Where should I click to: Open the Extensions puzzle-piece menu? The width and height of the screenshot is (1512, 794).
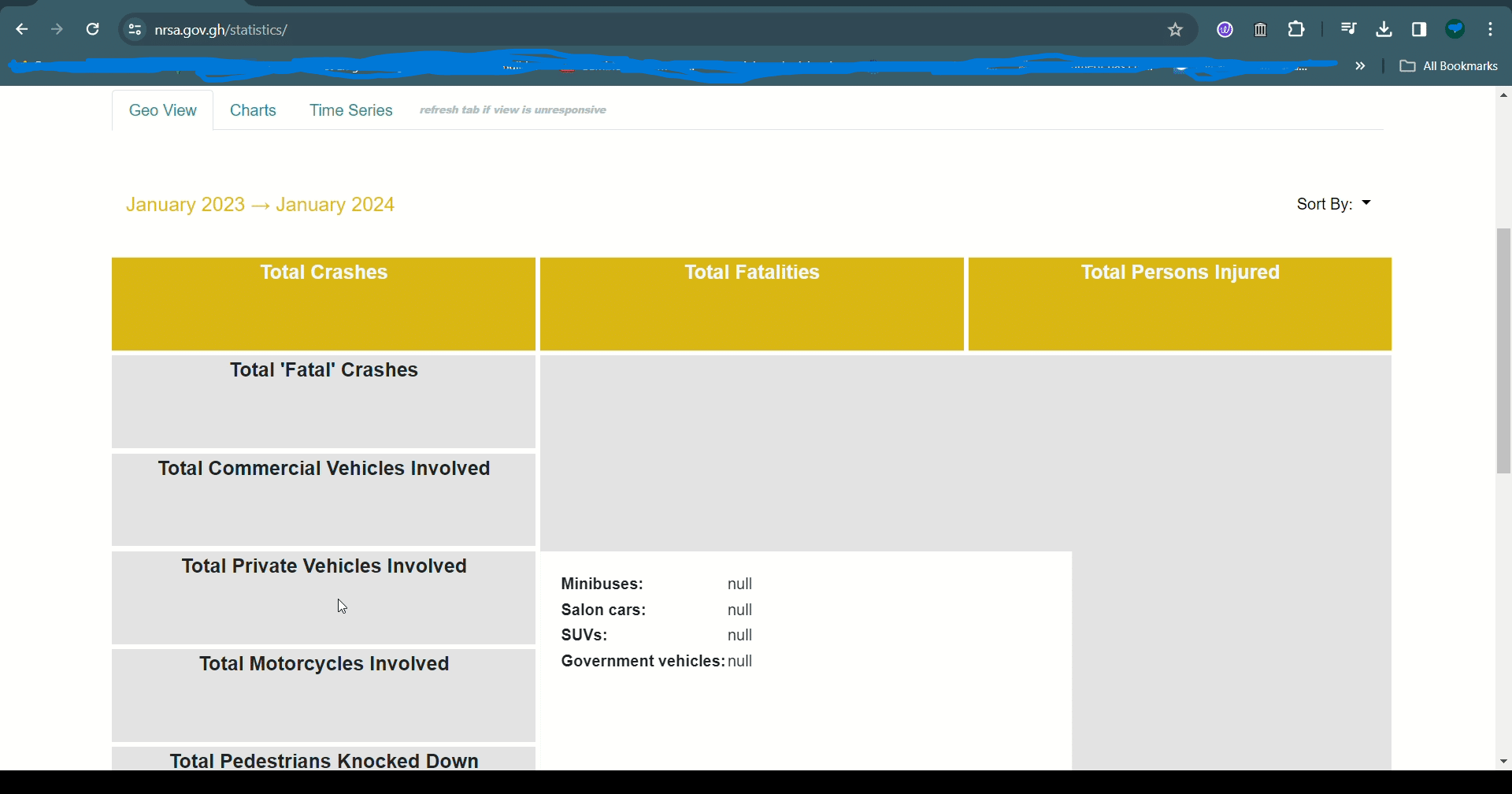click(1296, 30)
